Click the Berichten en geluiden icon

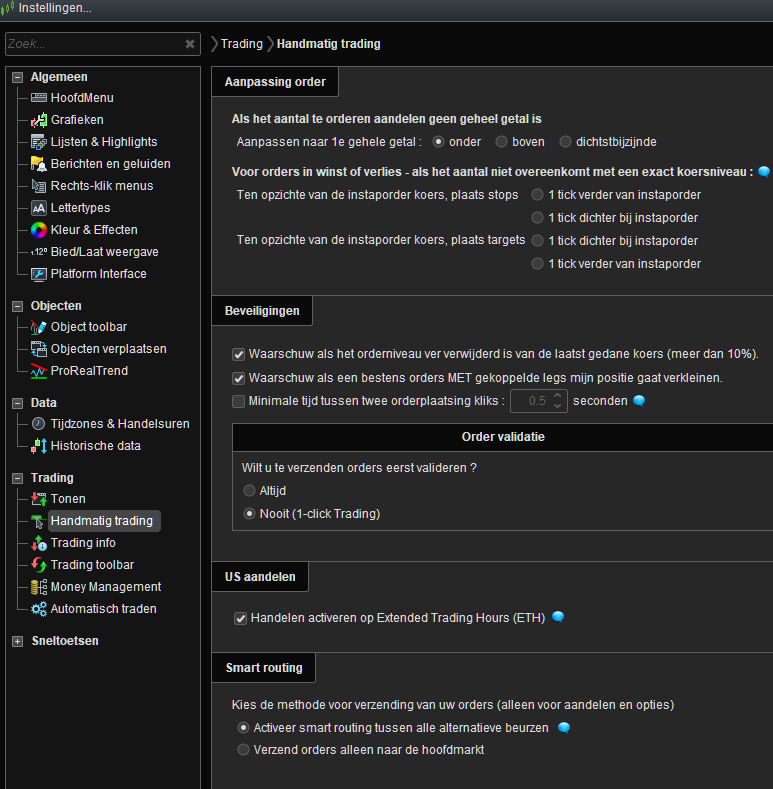pos(39,164)
